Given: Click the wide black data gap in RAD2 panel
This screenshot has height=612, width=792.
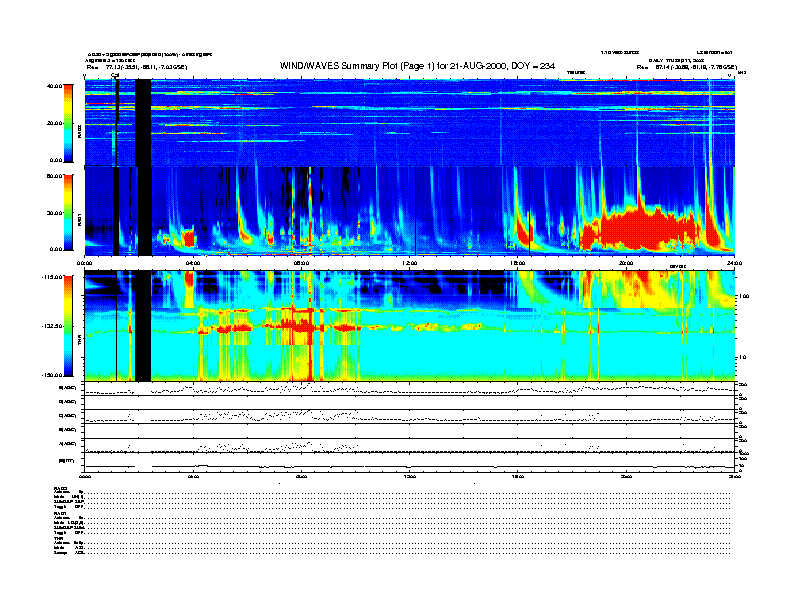Looking at the screenshot, I should tap(143, 122).
